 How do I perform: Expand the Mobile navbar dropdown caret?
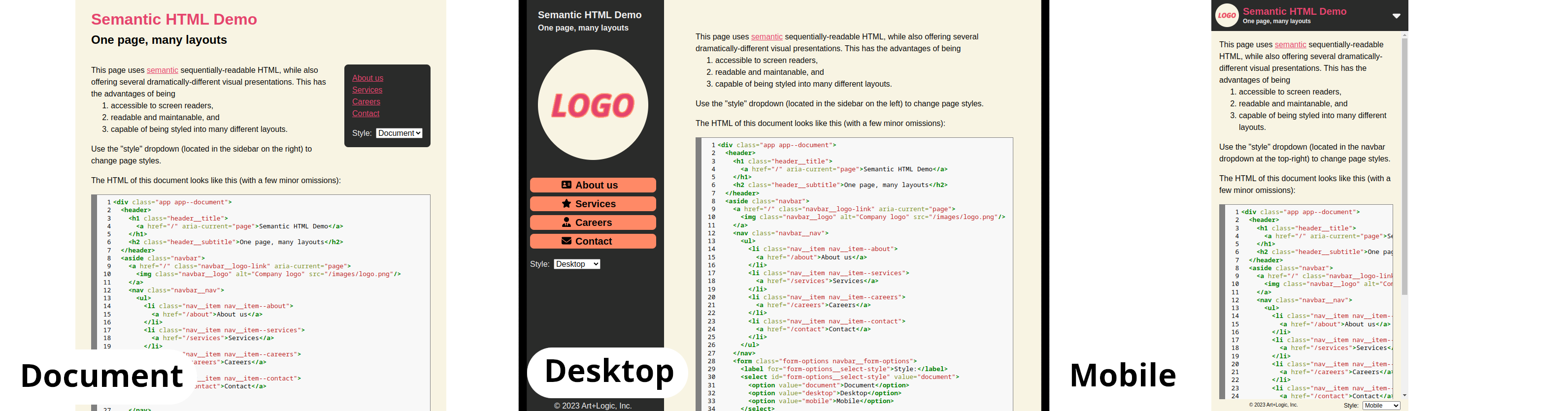[x=1397, y=16]
